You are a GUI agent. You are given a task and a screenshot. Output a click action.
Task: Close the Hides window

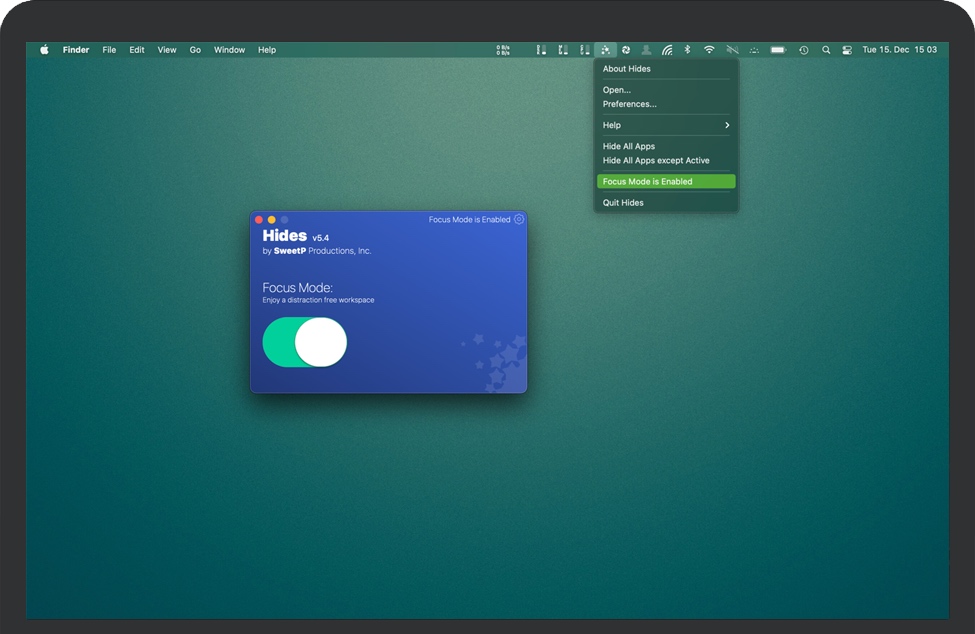tap(259, 219)
